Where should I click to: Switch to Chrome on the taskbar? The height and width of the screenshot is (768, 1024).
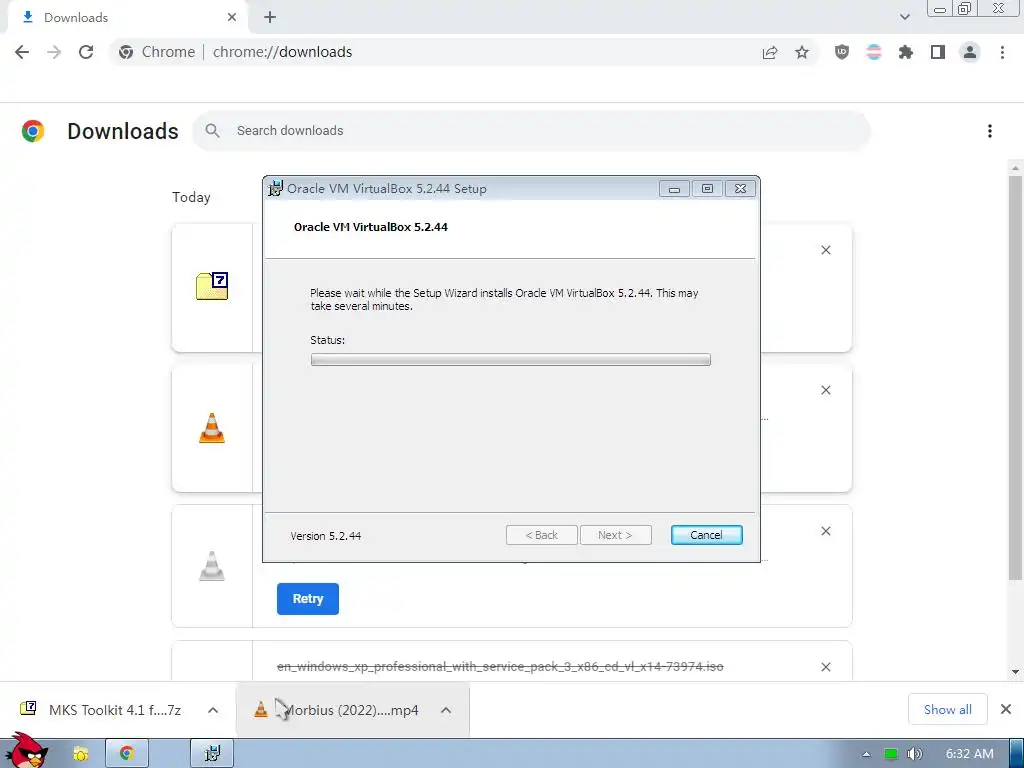[127, 754]
